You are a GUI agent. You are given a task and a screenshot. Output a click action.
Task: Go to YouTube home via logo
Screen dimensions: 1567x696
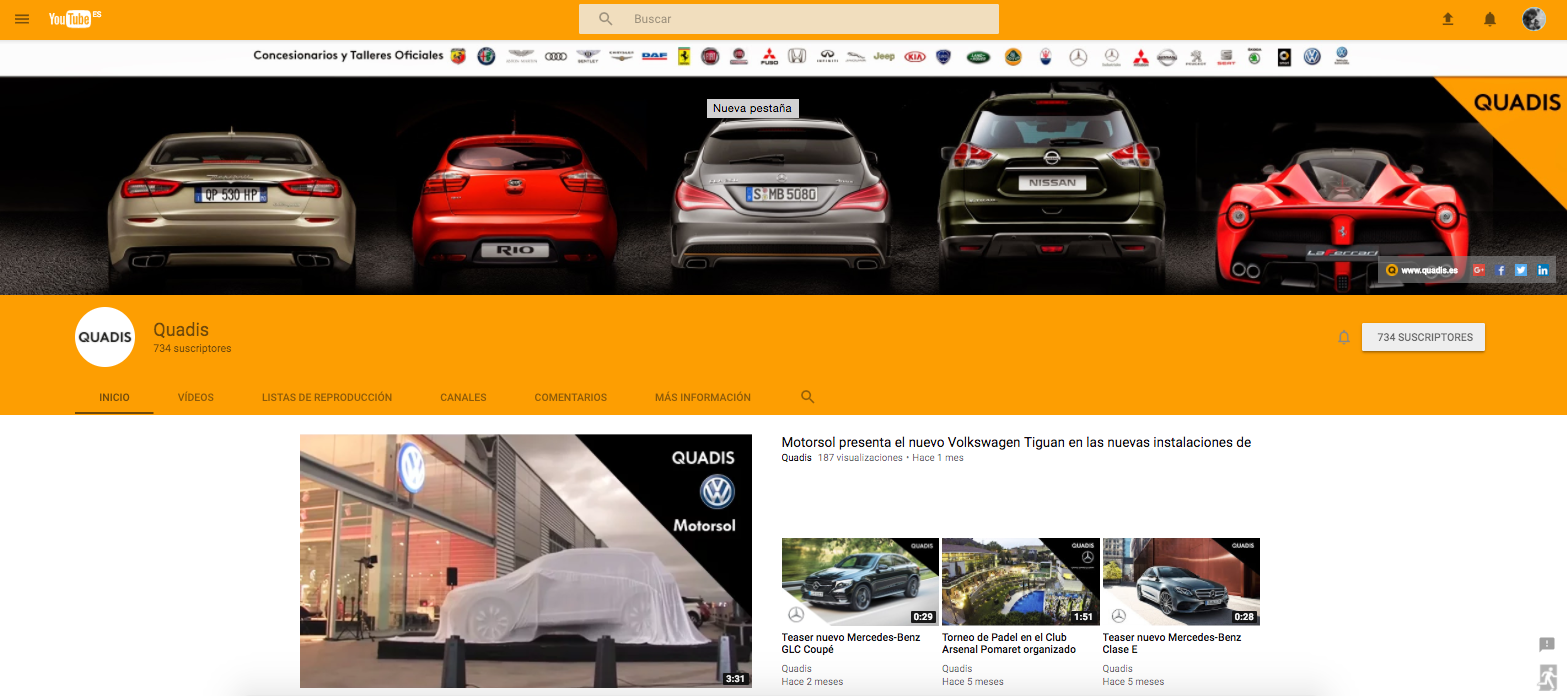click(x=75, y=19)
